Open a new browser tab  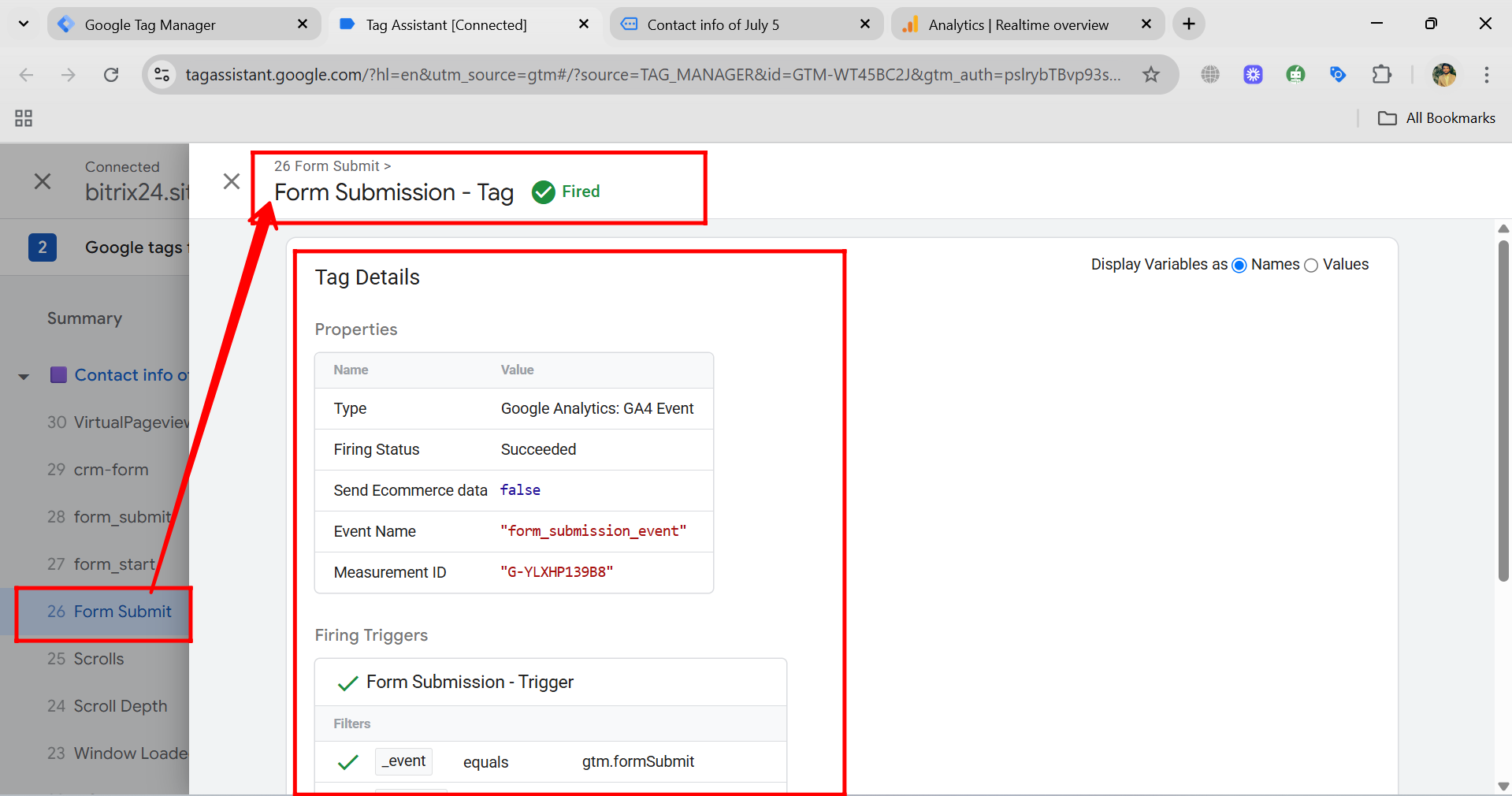(1189, 24)
